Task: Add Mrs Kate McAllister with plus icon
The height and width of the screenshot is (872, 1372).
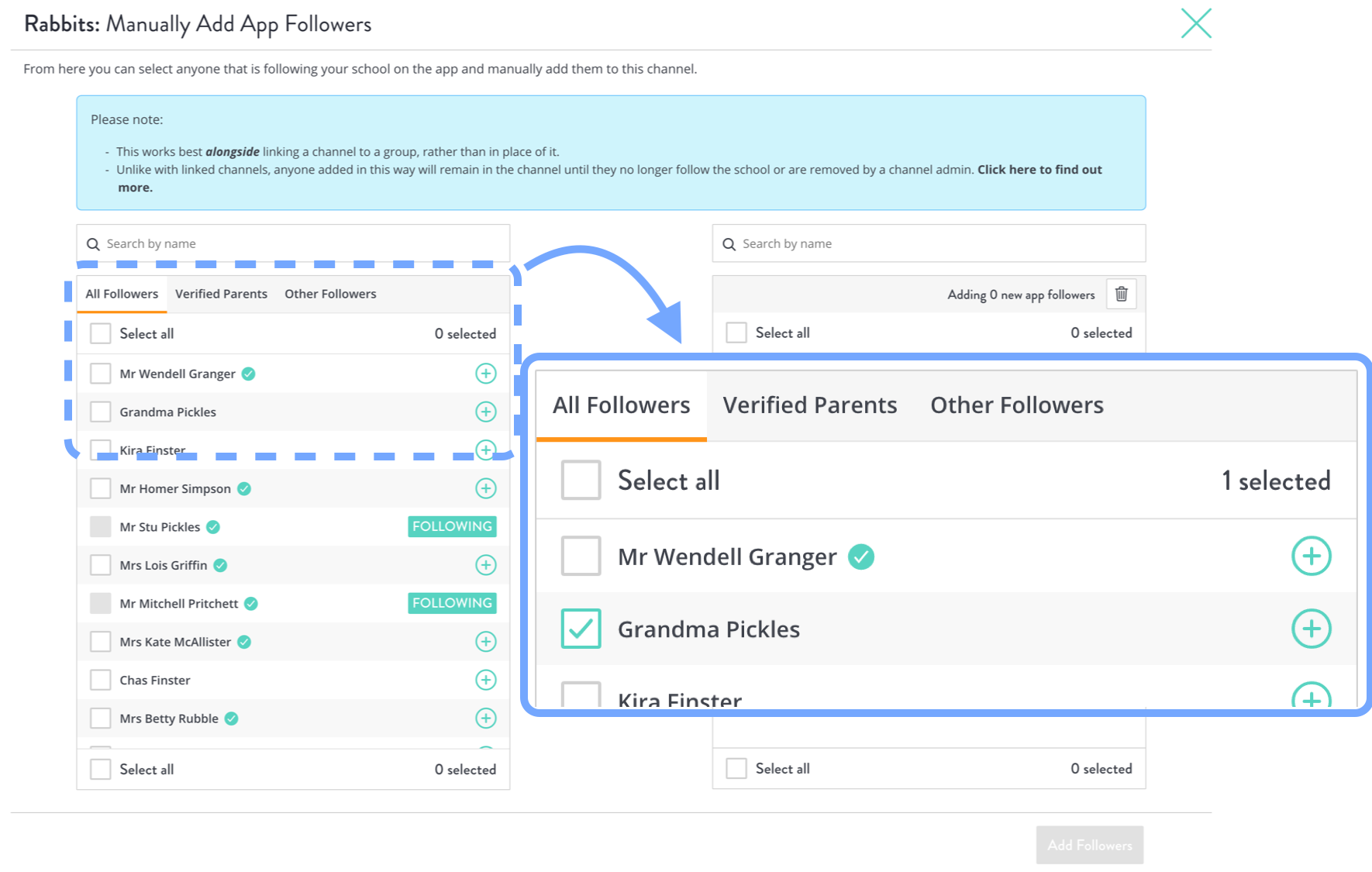Action: tap(486, 642)
